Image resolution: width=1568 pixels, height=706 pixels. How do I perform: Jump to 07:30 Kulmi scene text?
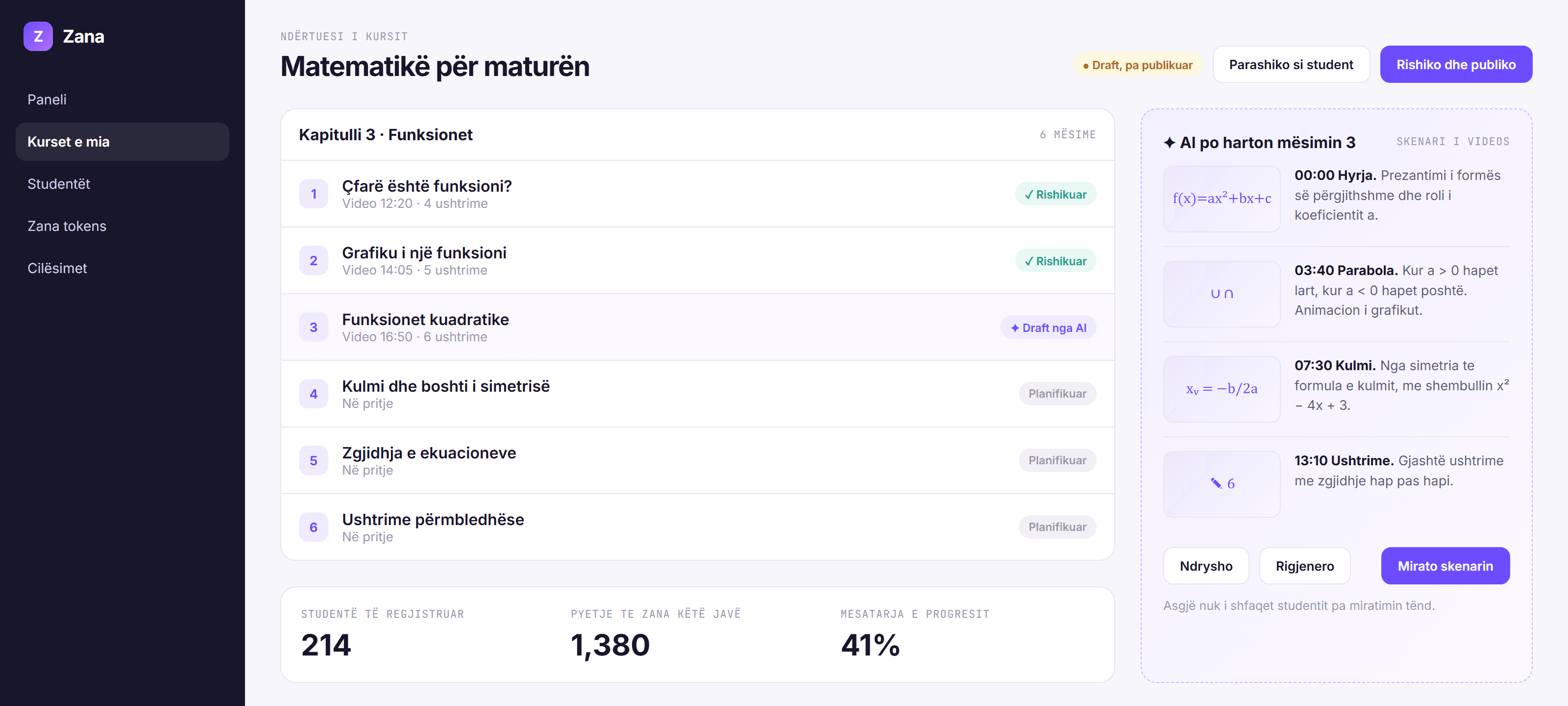(x=1402, y=385)
